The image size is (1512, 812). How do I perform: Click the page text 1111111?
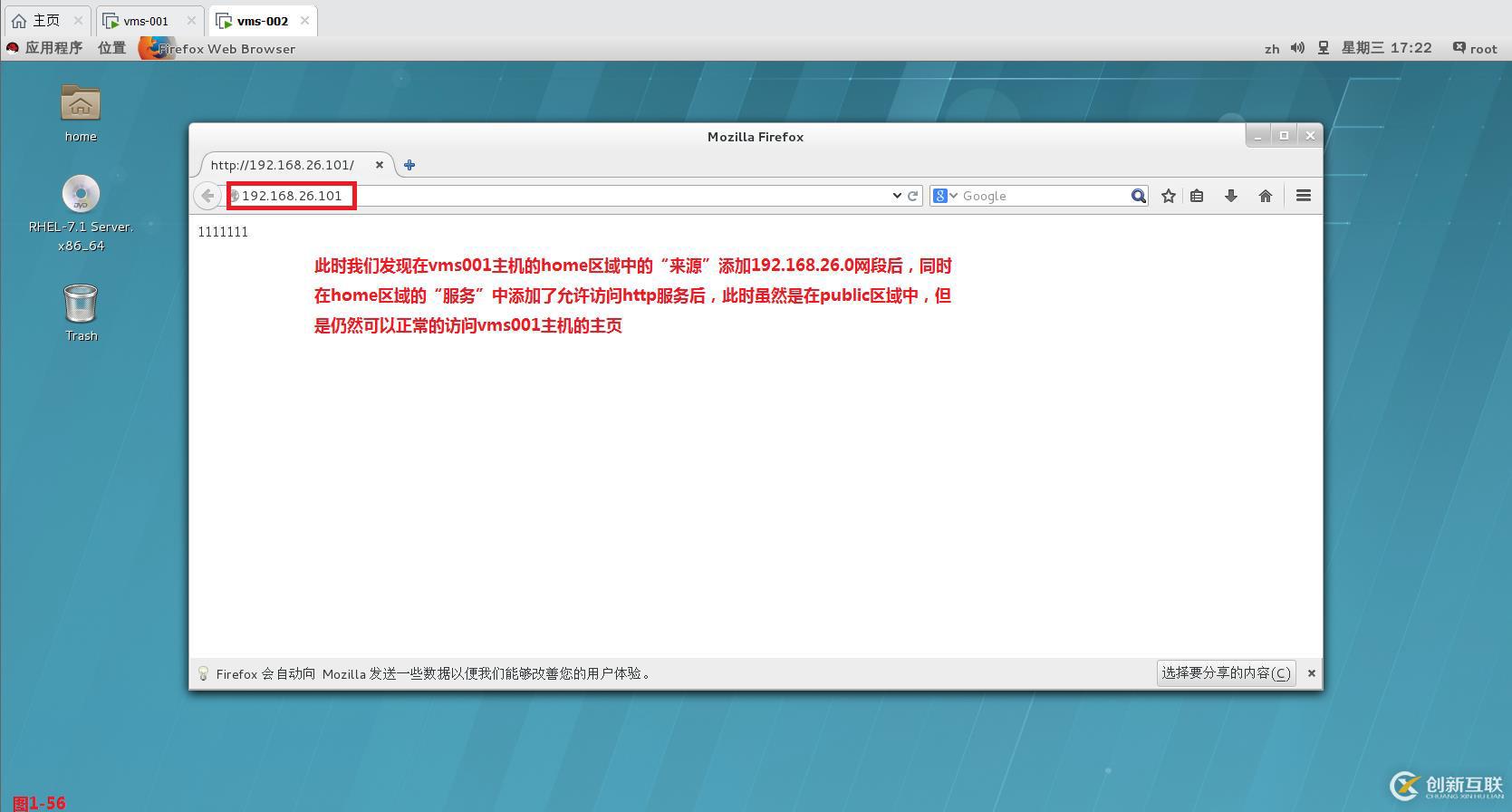tap(223, 232)
